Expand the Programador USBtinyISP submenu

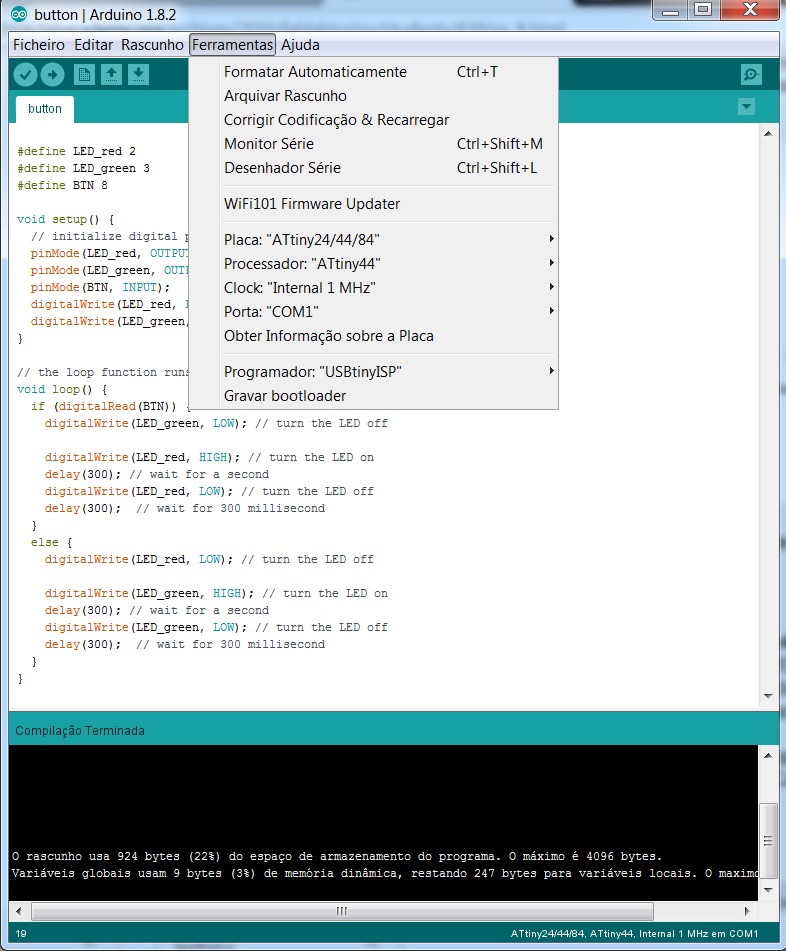373,372
